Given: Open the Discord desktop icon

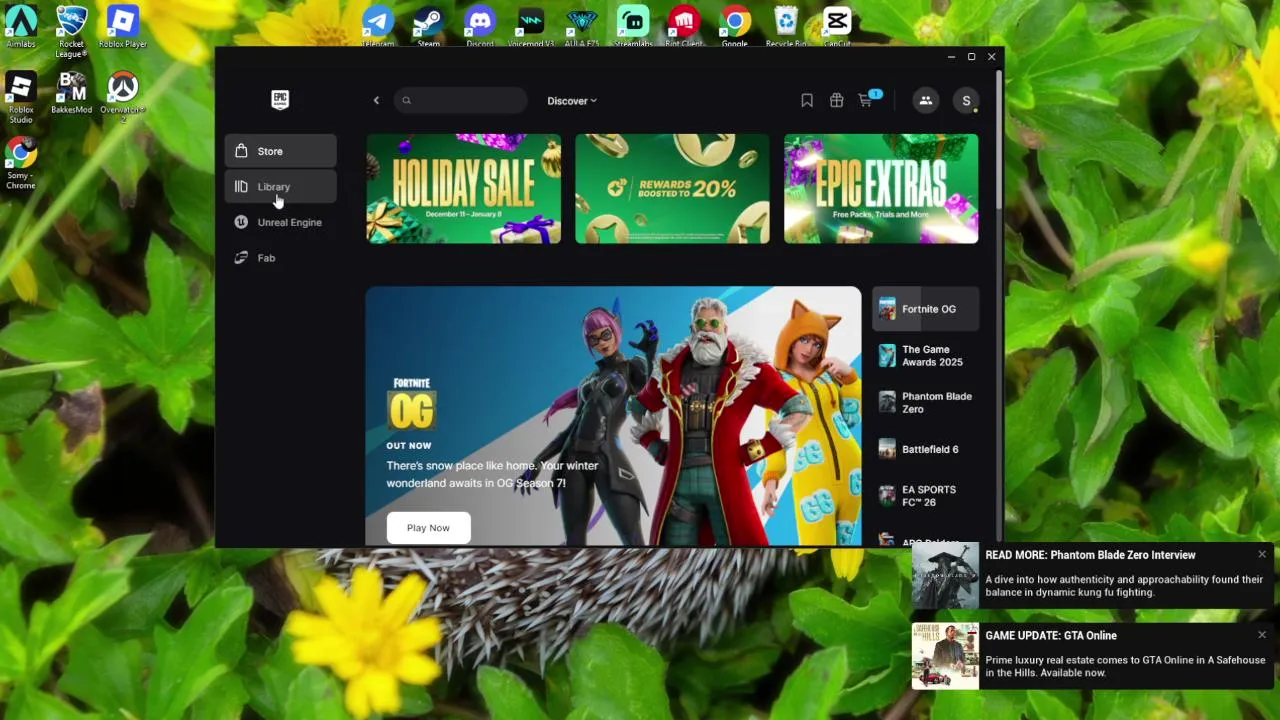Looking at the screenshot, I should click(480, 26).
